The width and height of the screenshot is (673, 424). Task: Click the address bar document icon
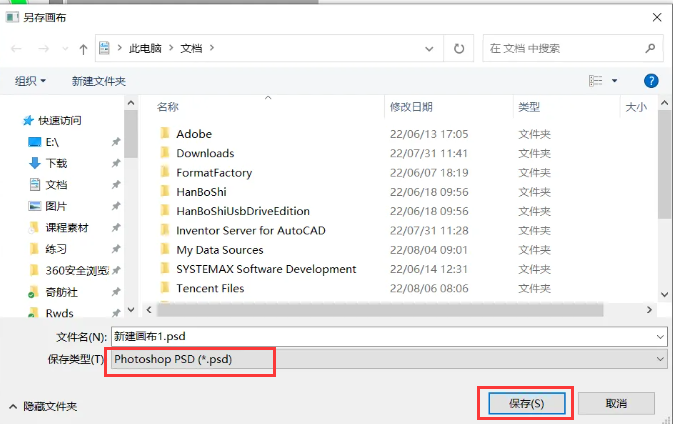click(104, 48)
